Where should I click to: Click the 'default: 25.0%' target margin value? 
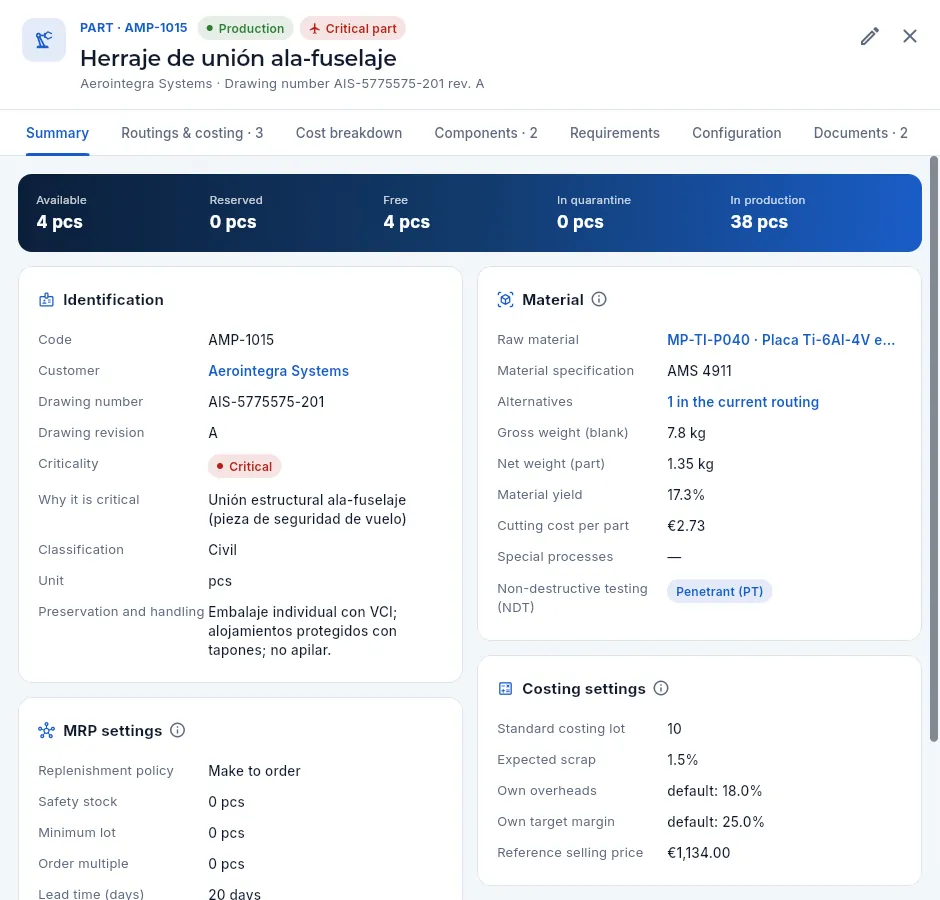(716, 822)
